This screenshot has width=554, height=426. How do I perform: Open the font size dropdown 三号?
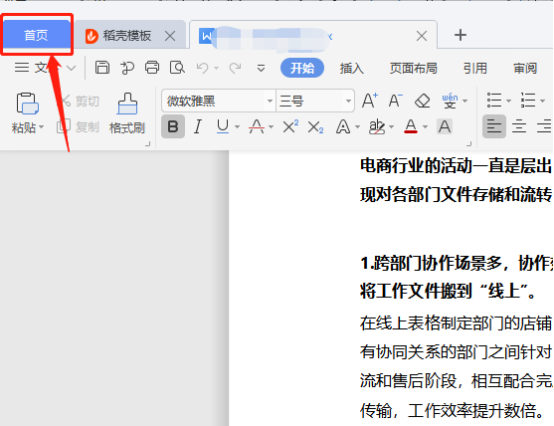(x=315, y=101)
